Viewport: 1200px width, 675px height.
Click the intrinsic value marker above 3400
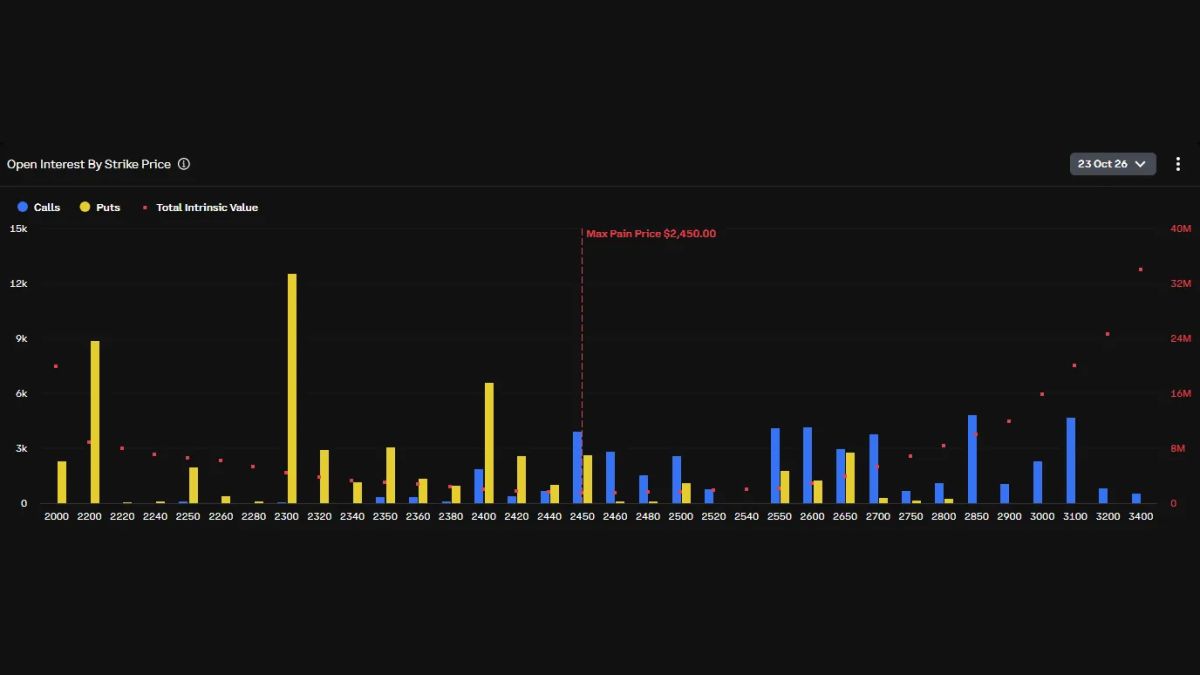pos(1141,269)
